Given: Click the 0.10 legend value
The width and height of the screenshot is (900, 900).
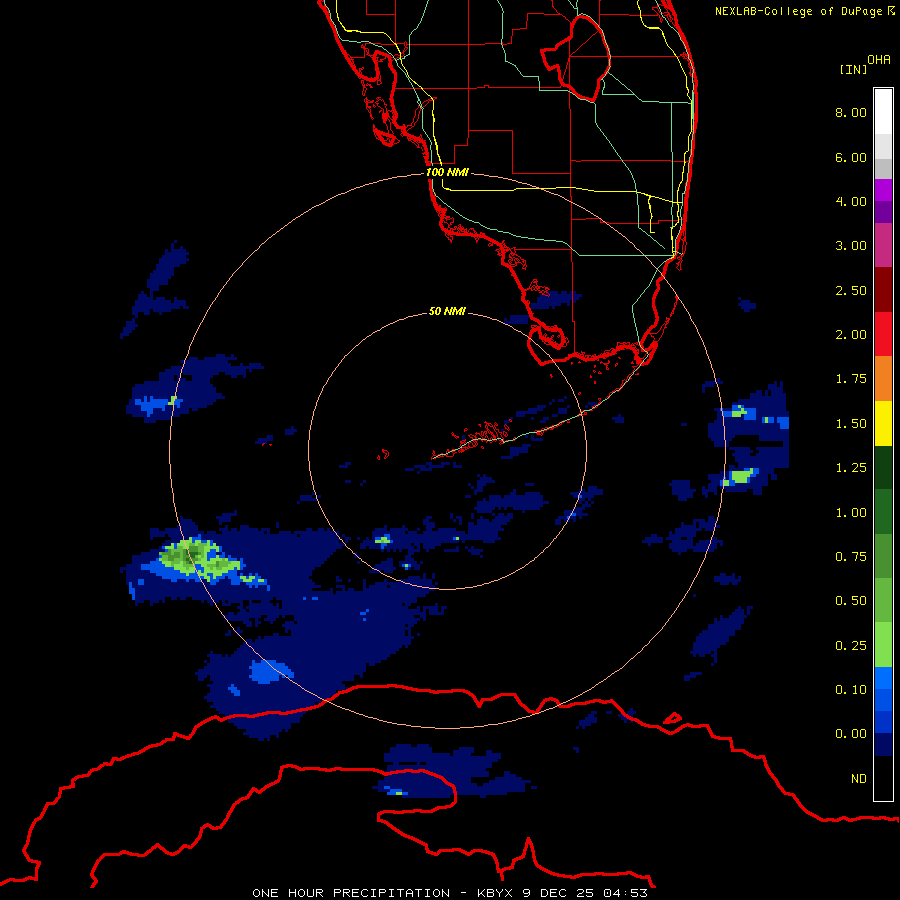Looking at the screenshot, I should click(851, 690).
